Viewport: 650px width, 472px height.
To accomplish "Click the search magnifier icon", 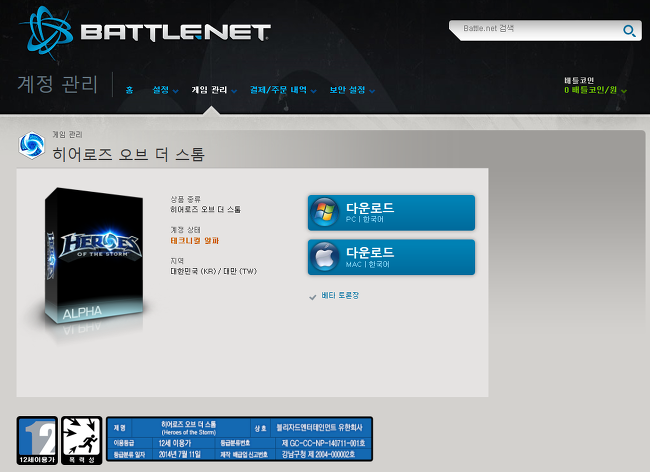I will coord(629,31).
